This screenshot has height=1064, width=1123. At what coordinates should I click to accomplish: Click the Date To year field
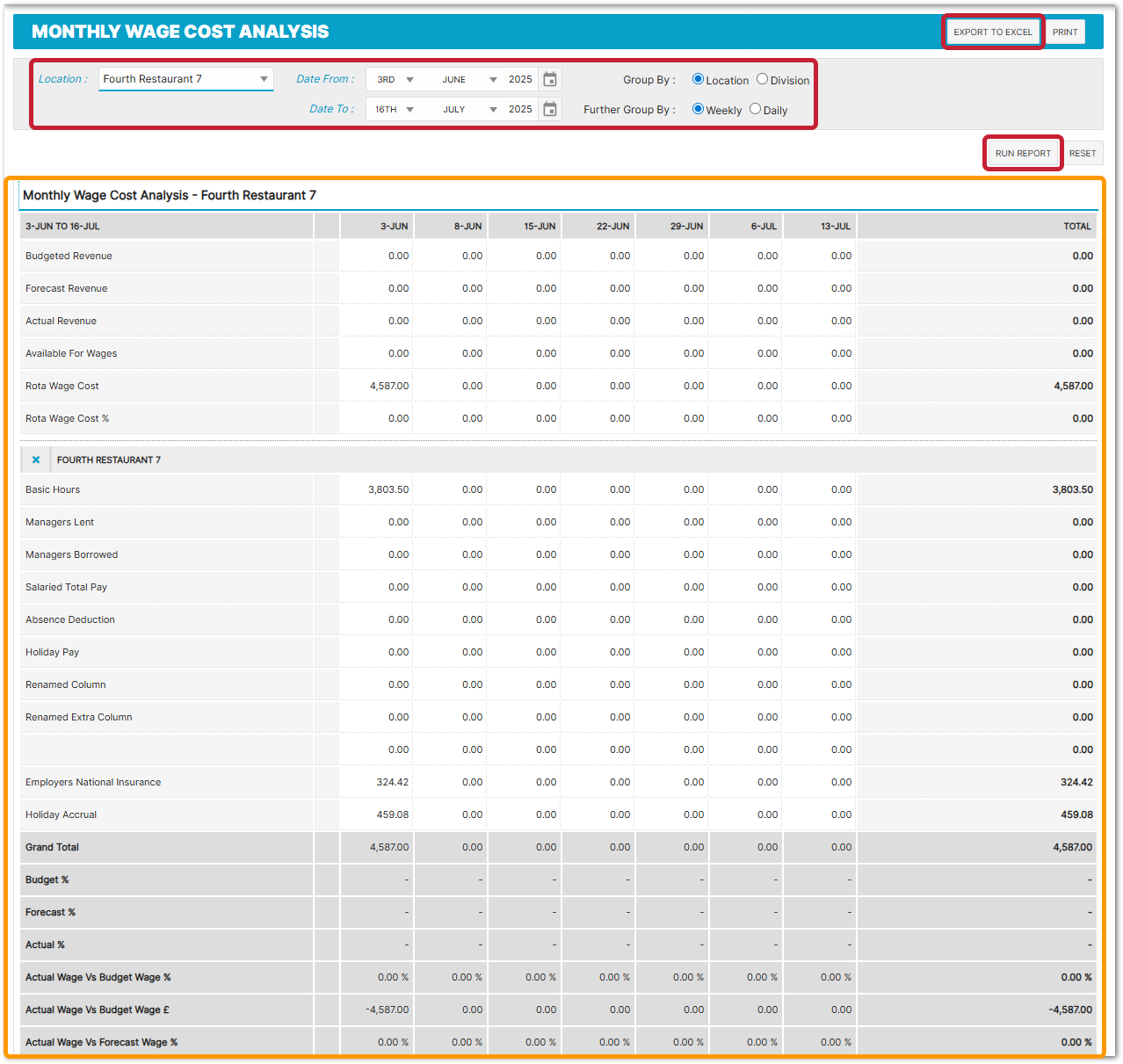click(x=520, y=110)
